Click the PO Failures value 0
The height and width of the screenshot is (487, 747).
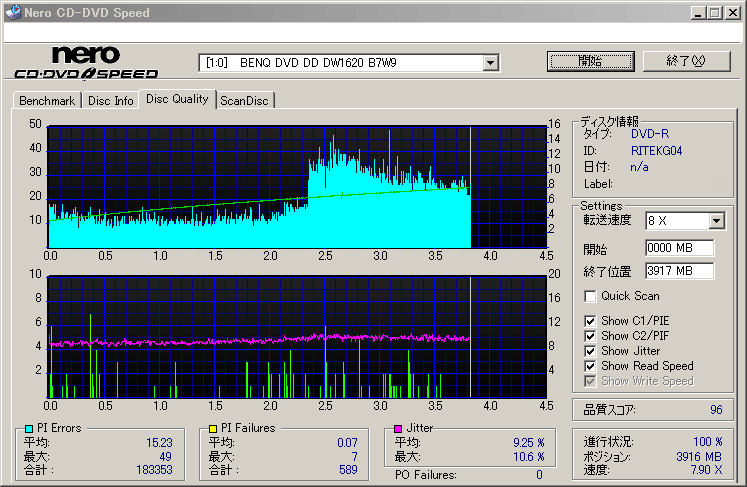pyautogui.click(x=539, y=475)
